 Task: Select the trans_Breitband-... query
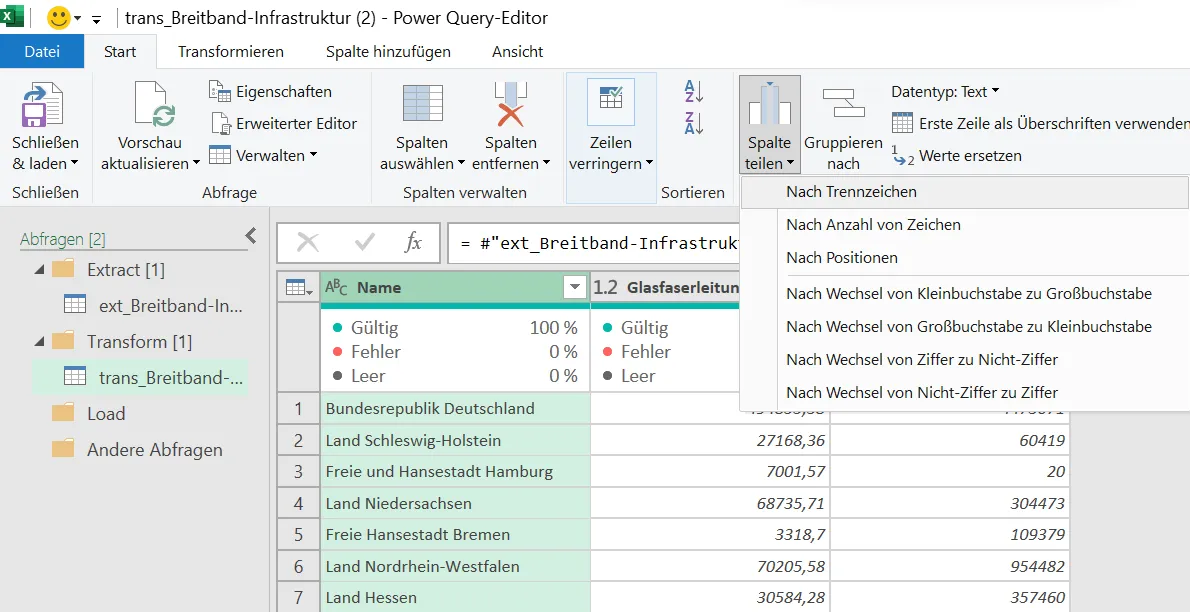tap(140, 377)
